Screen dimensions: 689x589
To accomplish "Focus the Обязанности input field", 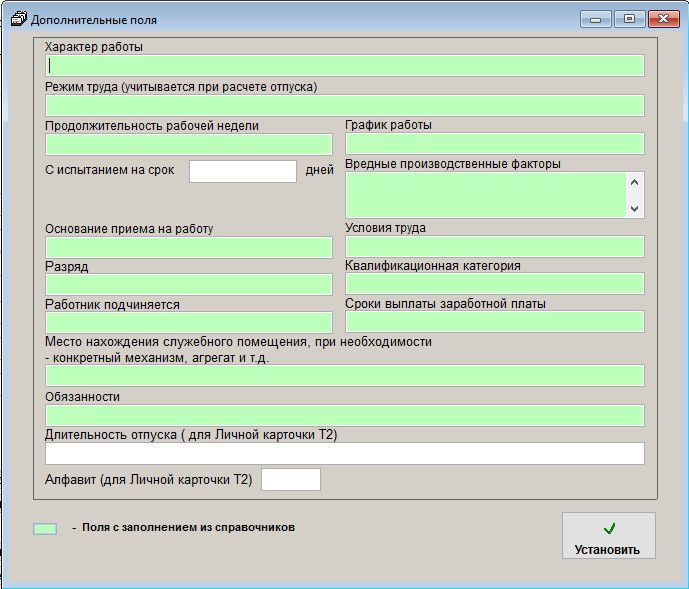I will point(344,415).
